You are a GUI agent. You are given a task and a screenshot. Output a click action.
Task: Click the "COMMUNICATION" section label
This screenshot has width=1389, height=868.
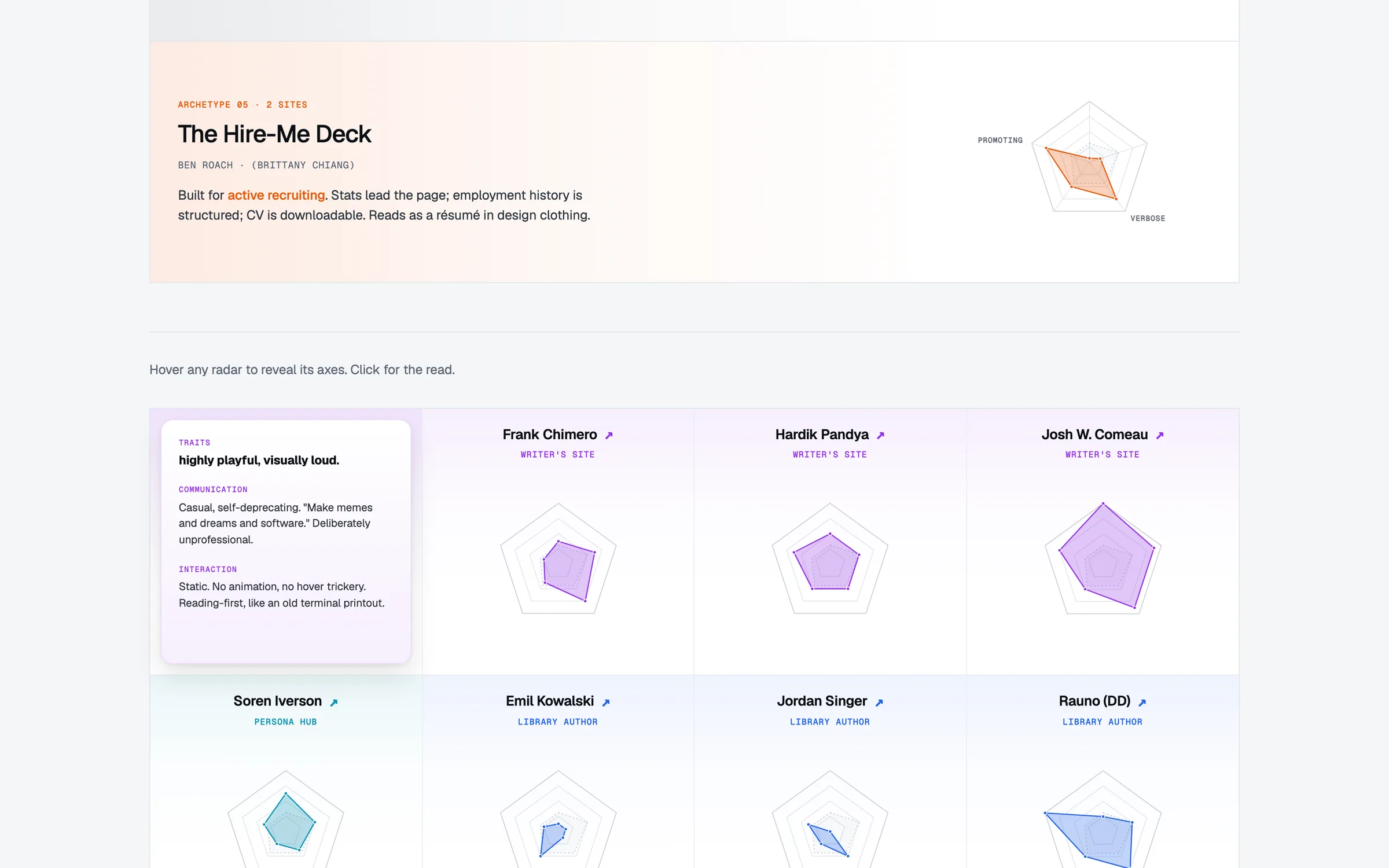tap(213, 490)
